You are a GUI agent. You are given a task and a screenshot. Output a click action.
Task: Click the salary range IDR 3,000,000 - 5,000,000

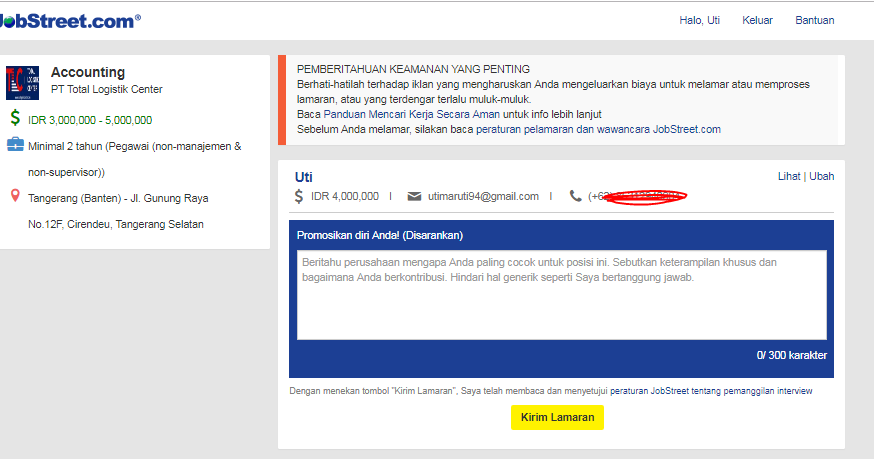[90, 120]
